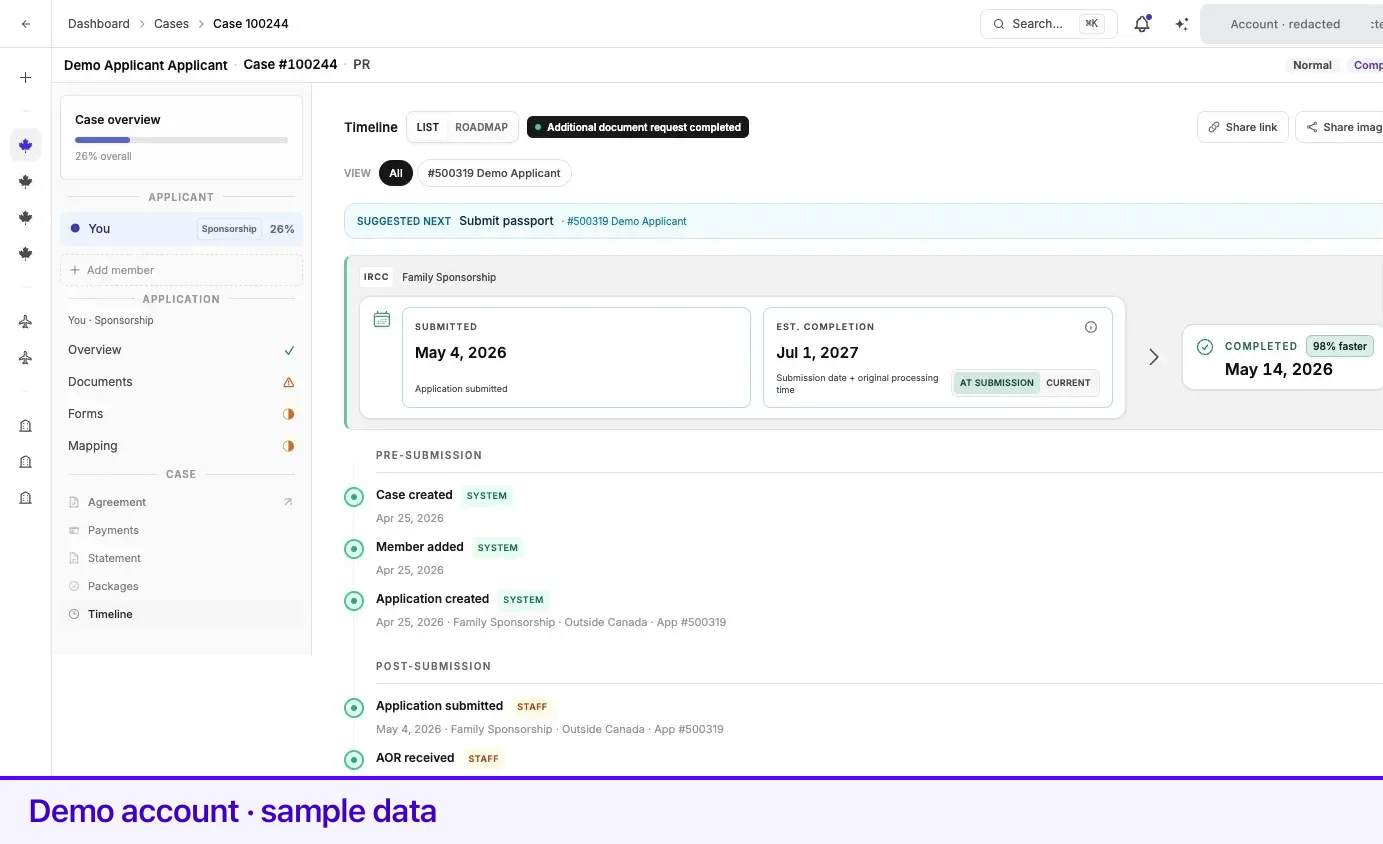Click the AOR received timeline marker
The image size is (1383, 844).
click(354, 760)
